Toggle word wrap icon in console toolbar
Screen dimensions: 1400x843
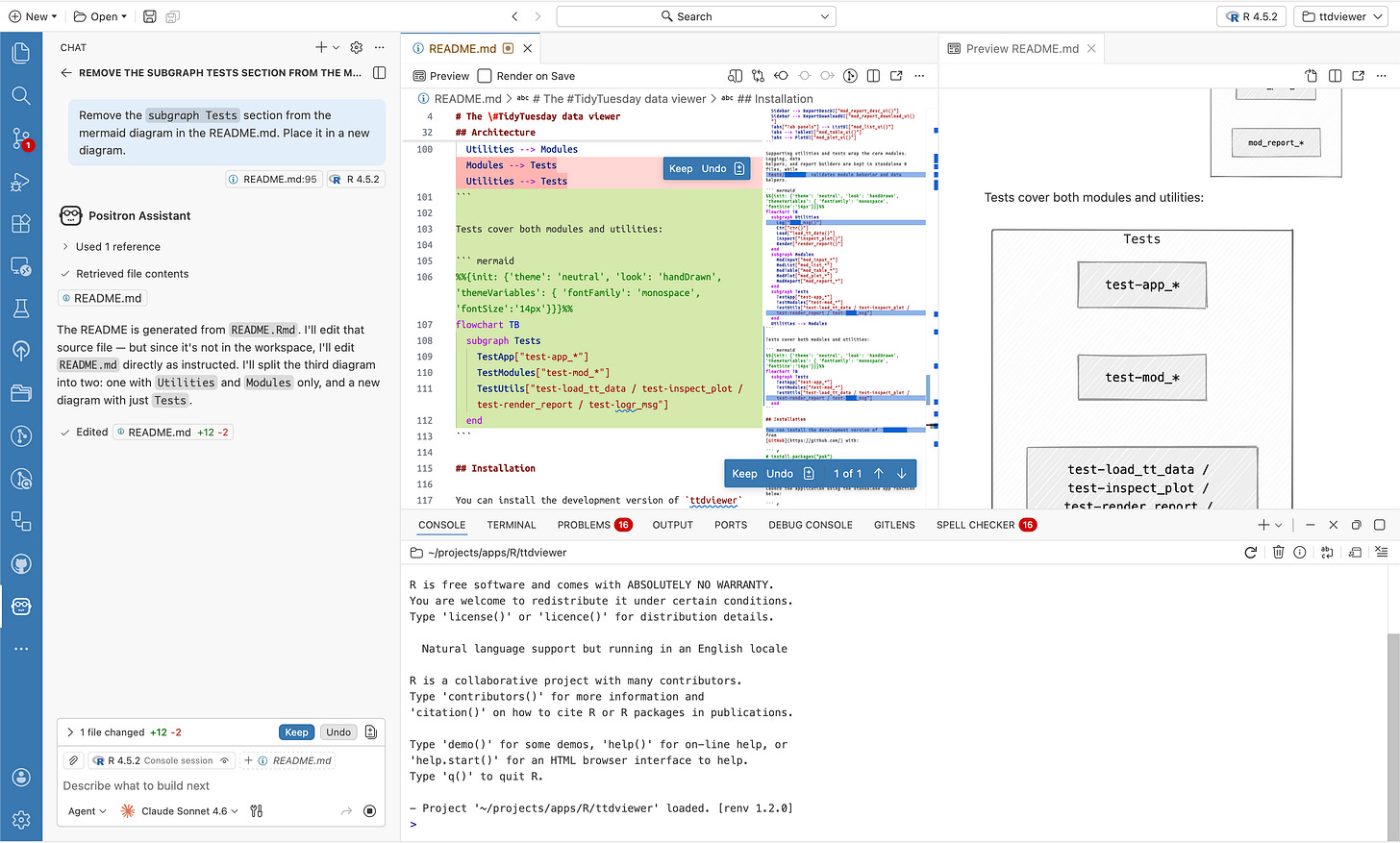pyautogui.click(x=1327, y=553)
